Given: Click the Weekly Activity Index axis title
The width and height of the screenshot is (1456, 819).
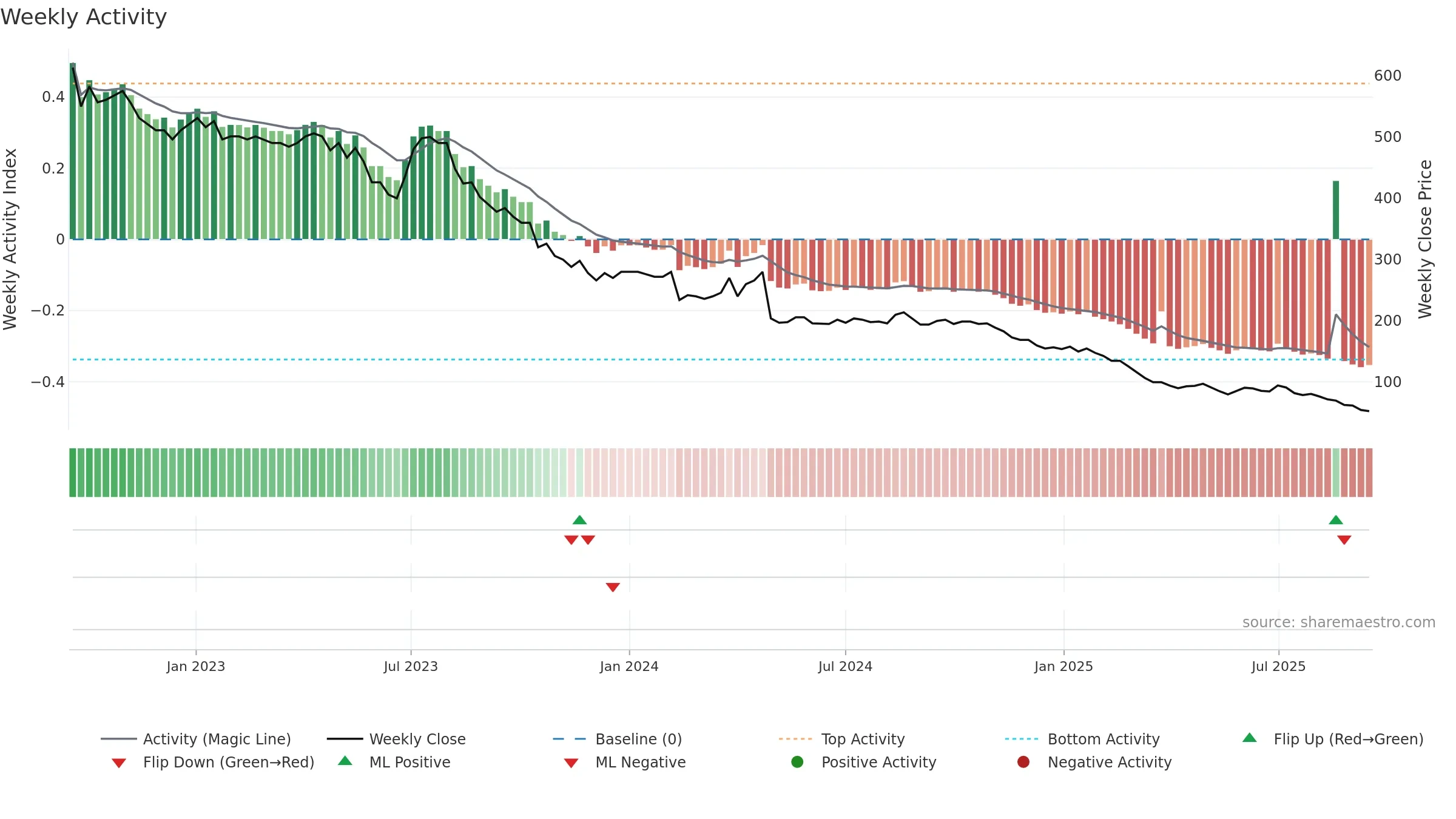Looking at the screenshot, I should coord(10,239).
